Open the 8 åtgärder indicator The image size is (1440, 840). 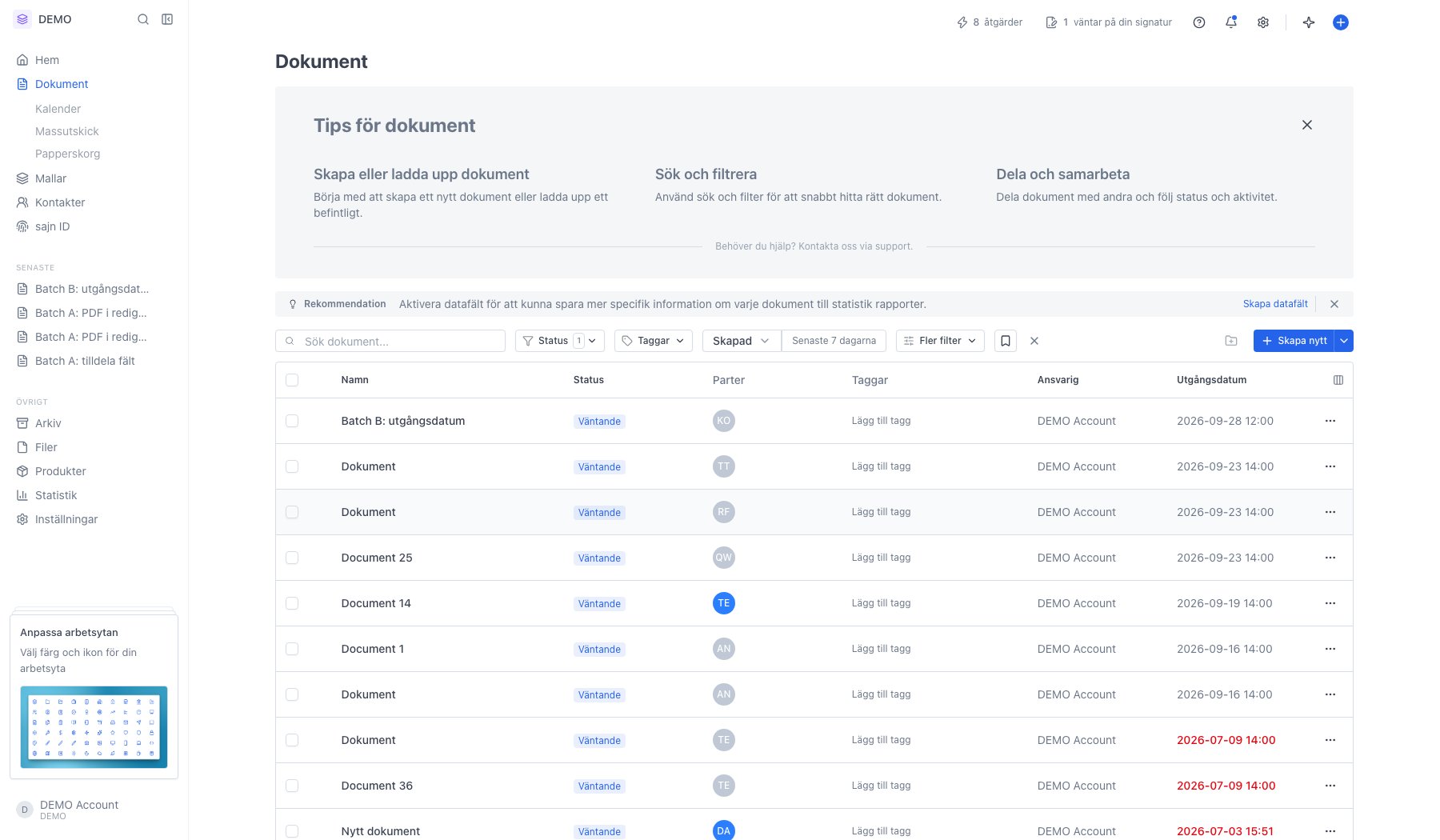tap(990, 22)
